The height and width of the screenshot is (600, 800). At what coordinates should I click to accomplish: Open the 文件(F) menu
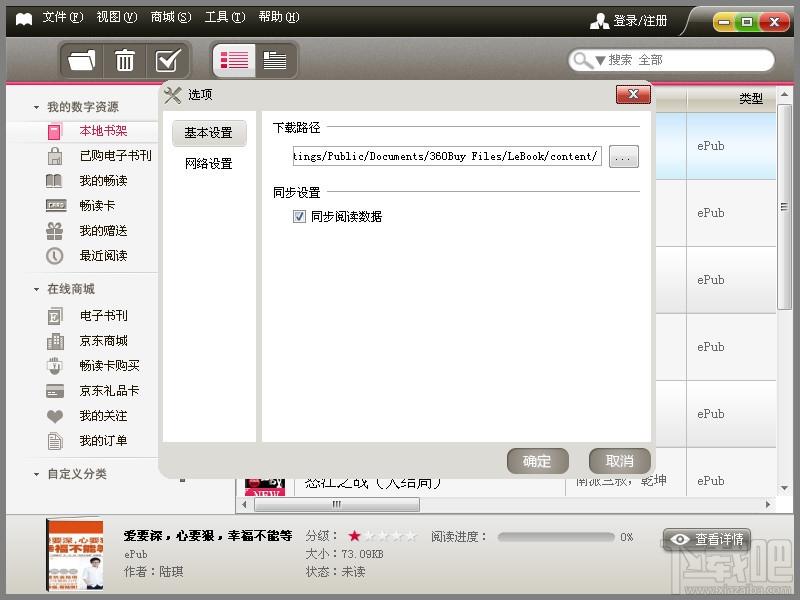(x=63, y=17)
